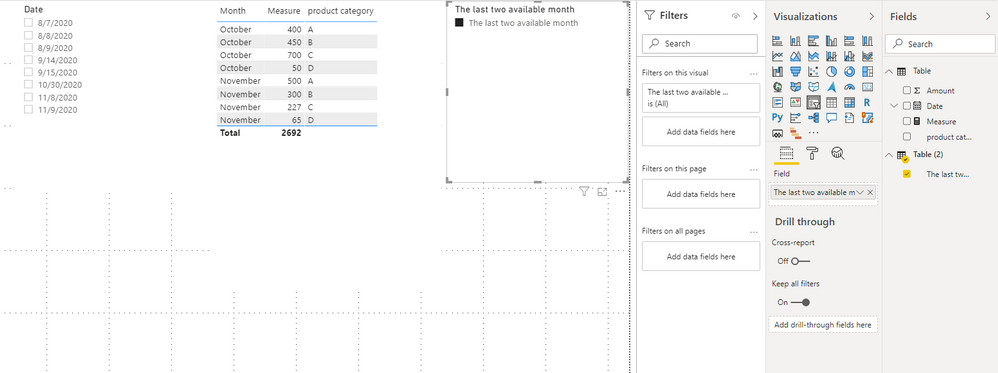Pick the R script visual icon
The image size is (998, 373).
[x=867, y=102]
